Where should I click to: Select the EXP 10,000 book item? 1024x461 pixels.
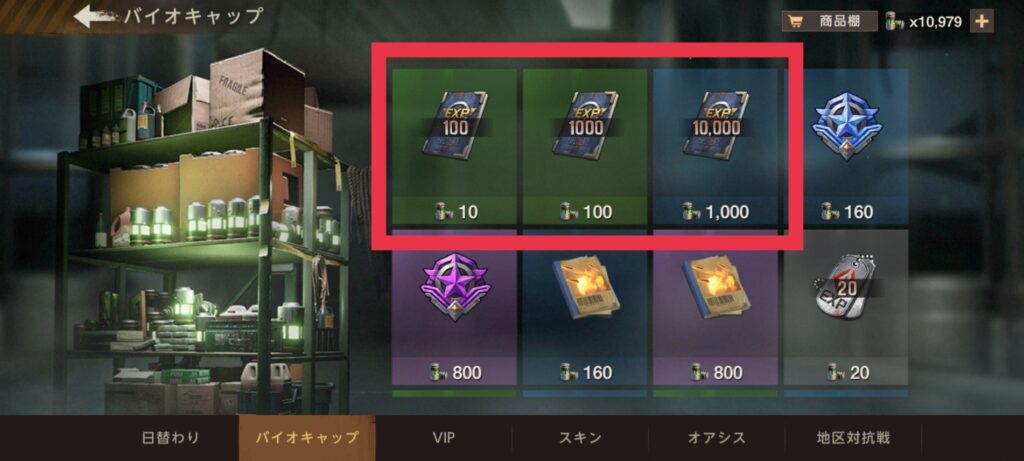[x=715, y=146]
